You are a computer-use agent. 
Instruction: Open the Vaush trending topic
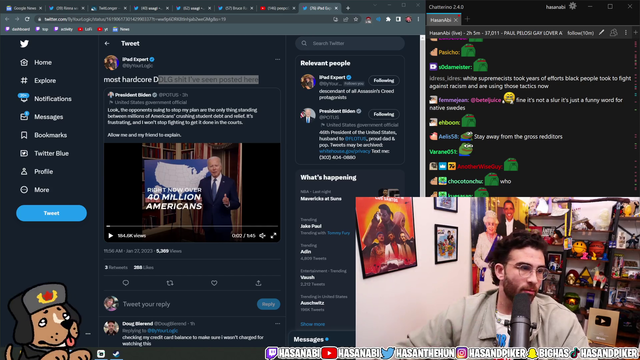click(x=307, y=277)
